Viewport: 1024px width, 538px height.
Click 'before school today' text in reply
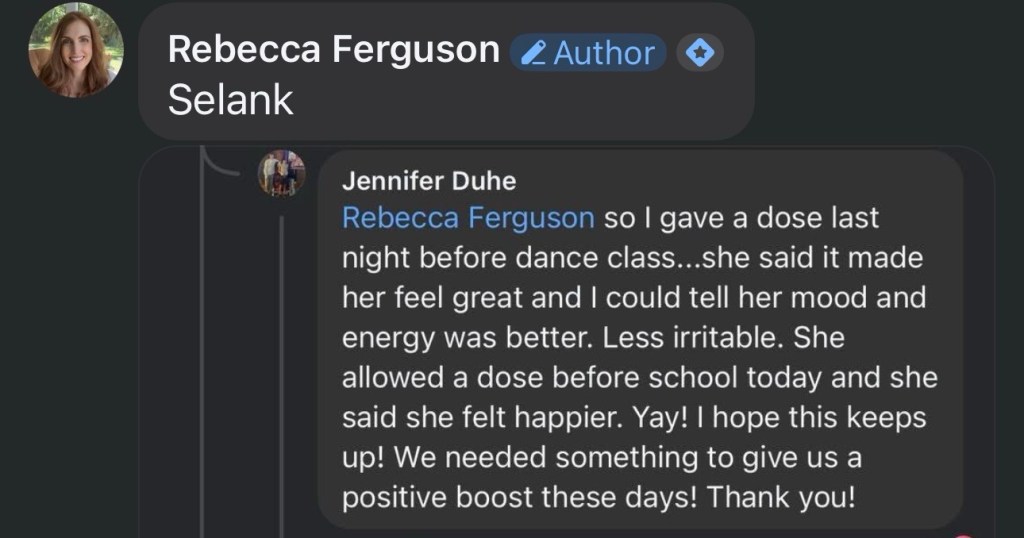(667, 377)
